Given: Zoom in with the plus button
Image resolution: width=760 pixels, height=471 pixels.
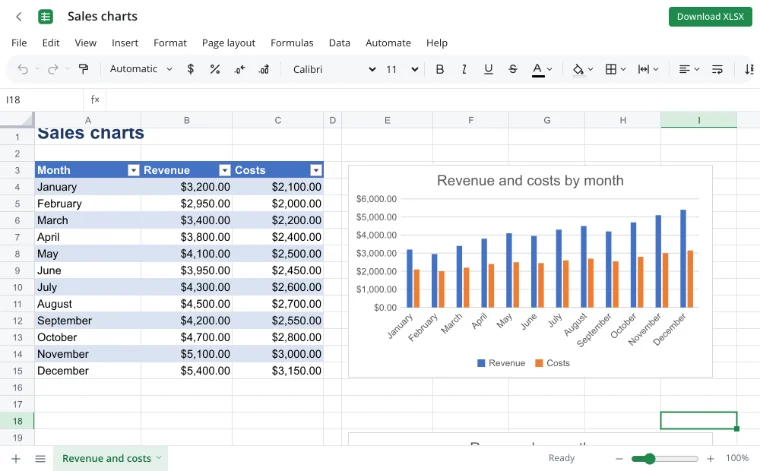Looking at the screenshot, I should (710, 458).
